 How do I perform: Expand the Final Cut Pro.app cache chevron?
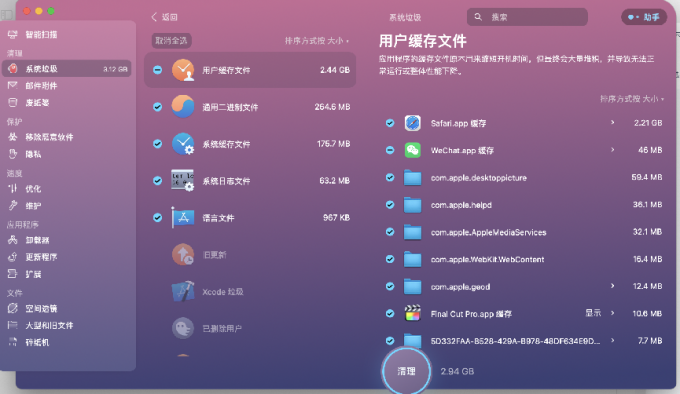pos(613,313)
